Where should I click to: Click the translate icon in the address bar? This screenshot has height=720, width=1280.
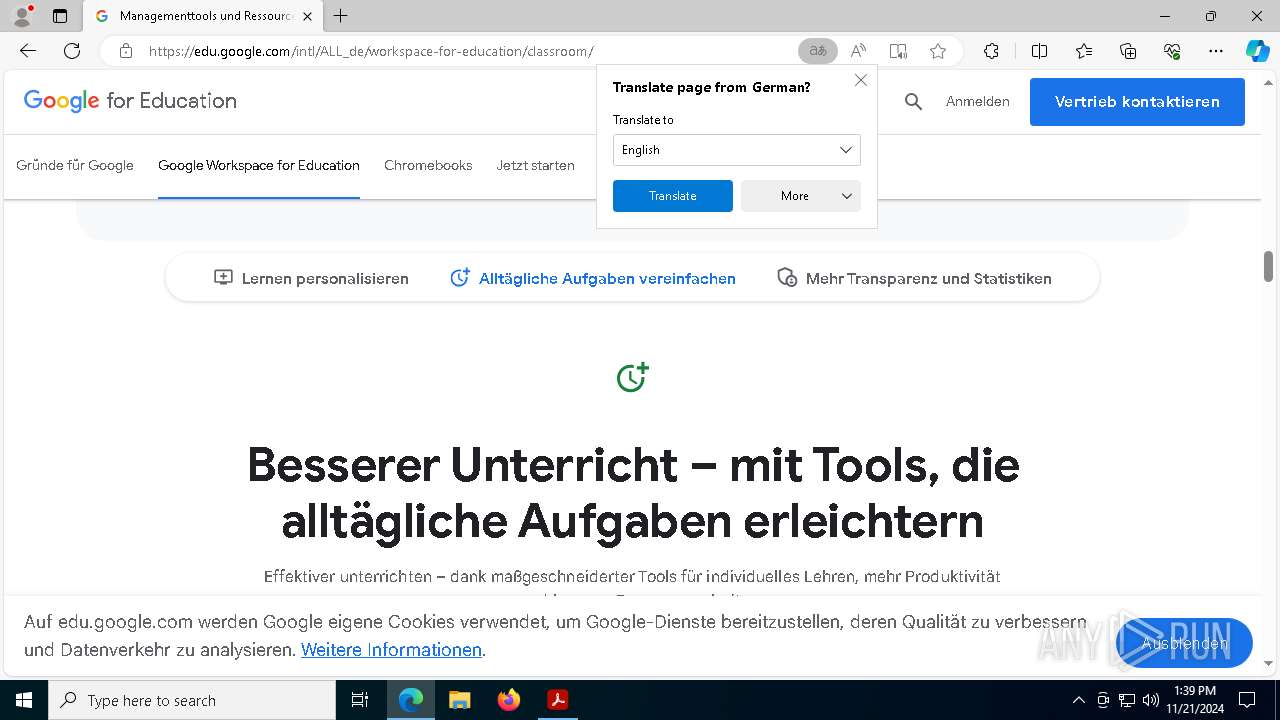tap(818, 51)
